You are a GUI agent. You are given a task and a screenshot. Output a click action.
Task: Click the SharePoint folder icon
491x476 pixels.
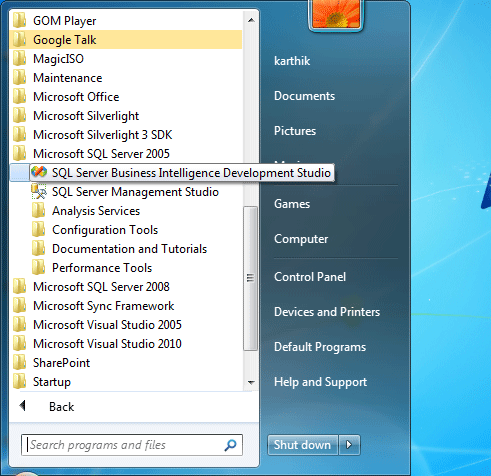pyautogui.click(x=19, y=363)
